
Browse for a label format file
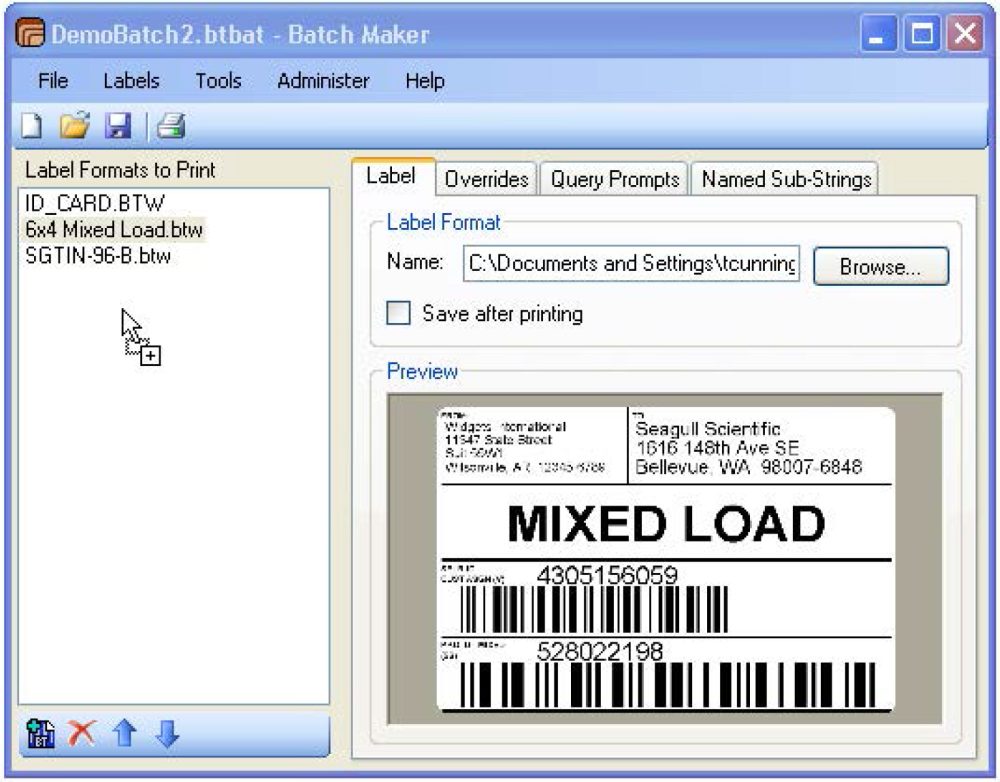(x=880, y=265)
